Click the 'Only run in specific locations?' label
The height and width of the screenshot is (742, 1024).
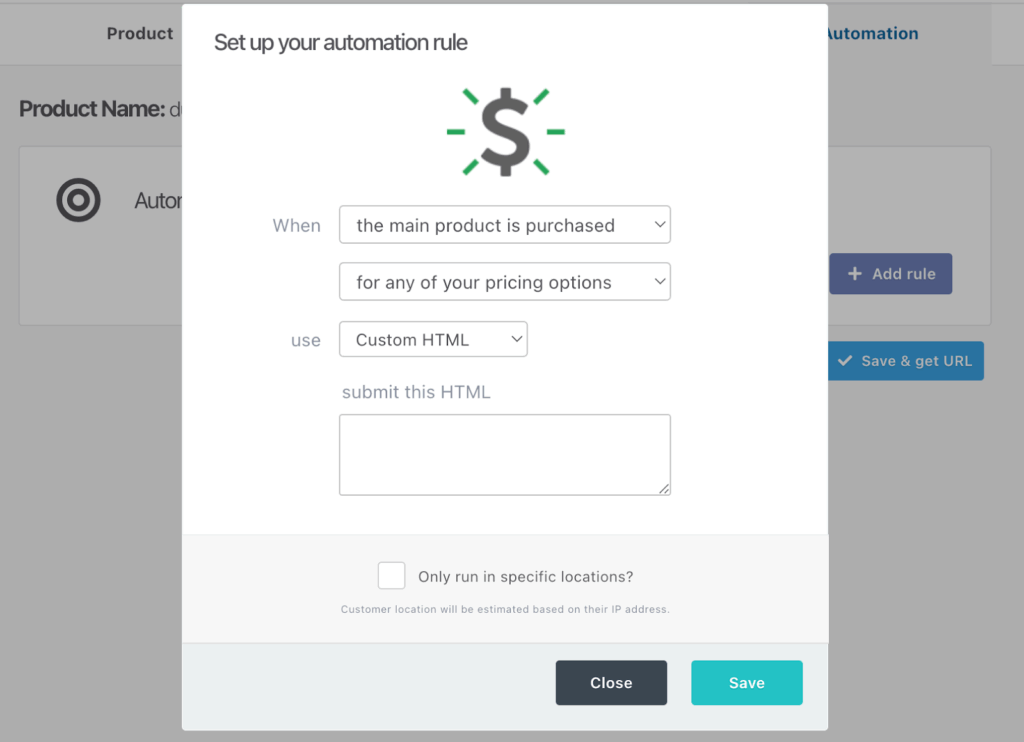525,576
